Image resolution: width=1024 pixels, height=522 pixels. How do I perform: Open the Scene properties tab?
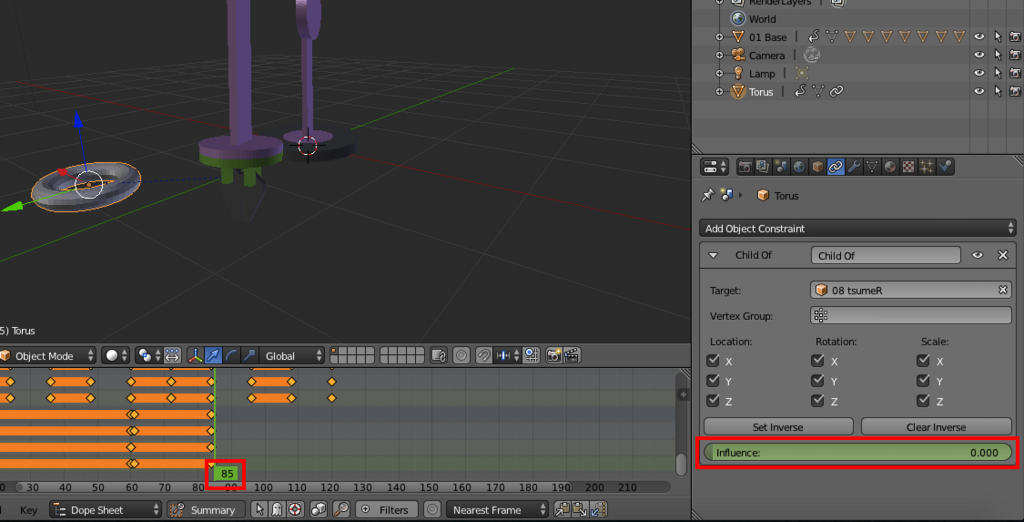click(x=781, y=167)
